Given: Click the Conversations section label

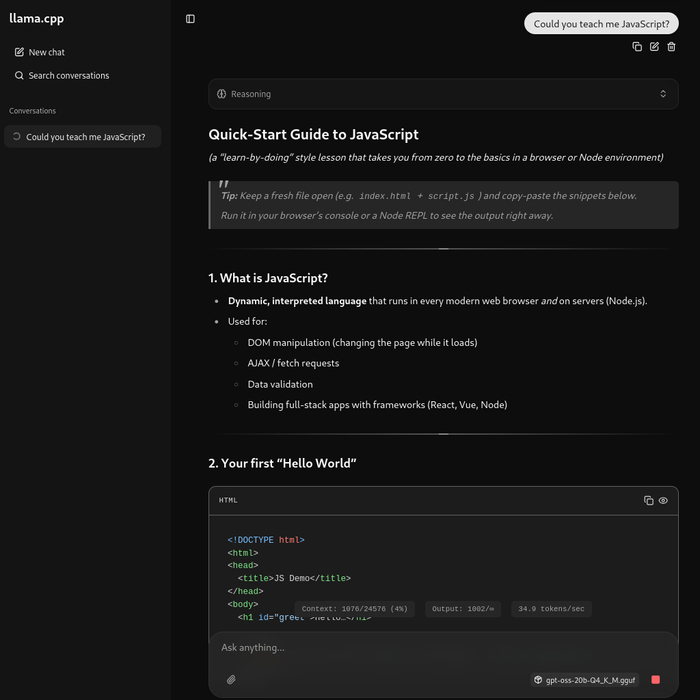Looking at the screenshot, I should (x=32, y=111).
